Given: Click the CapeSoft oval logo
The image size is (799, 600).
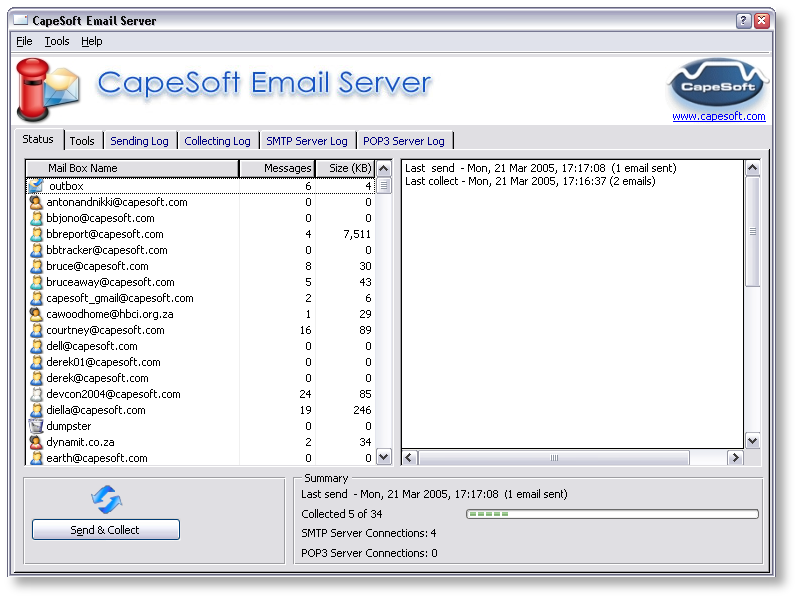Looking at the screenshot, I should tap(717, 82).
